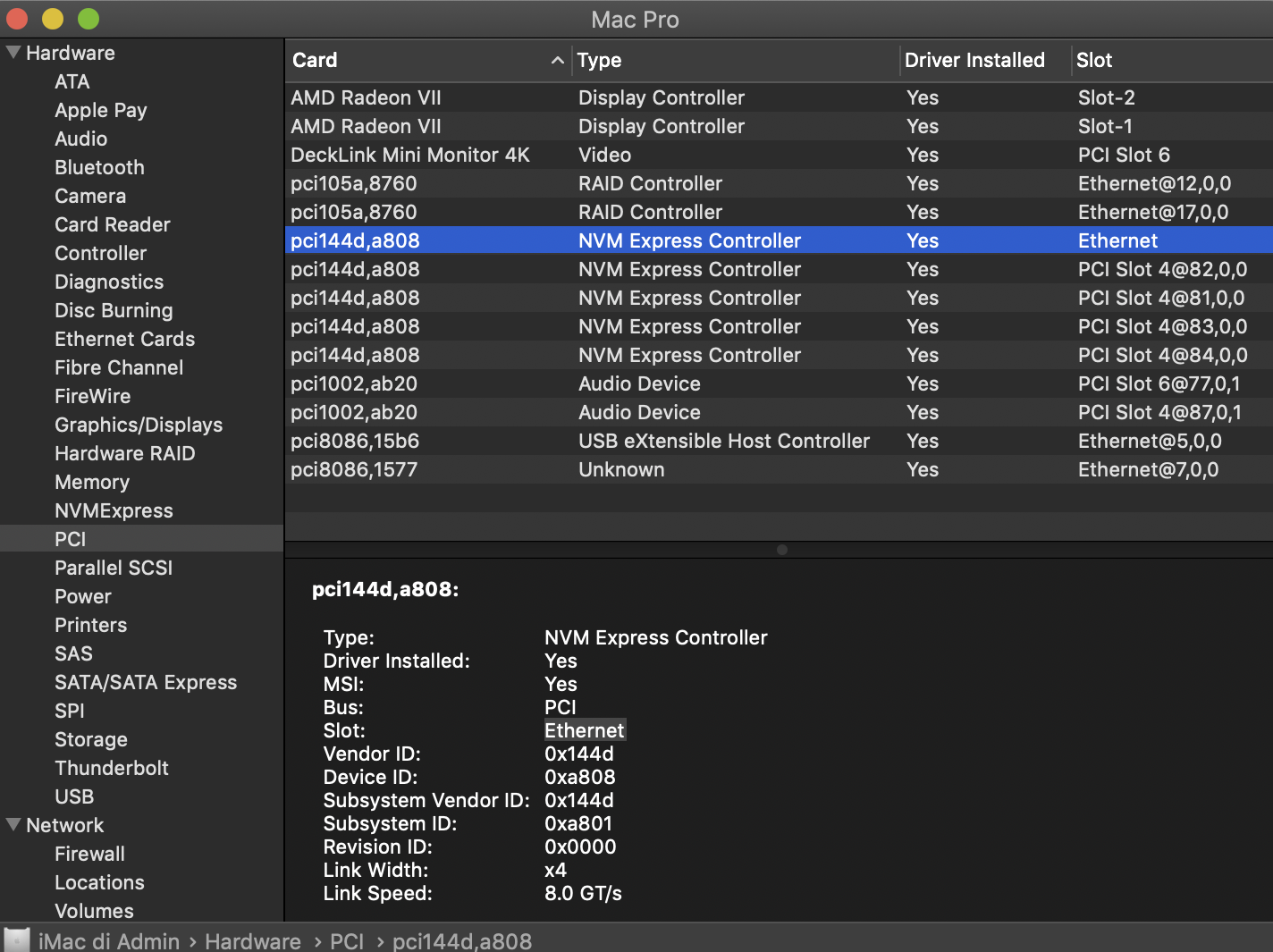Image resolution: width=1273 pixels, height=952 pixels.
Task: Click iMac di Admin in path bar
Action: coord(109,941)
